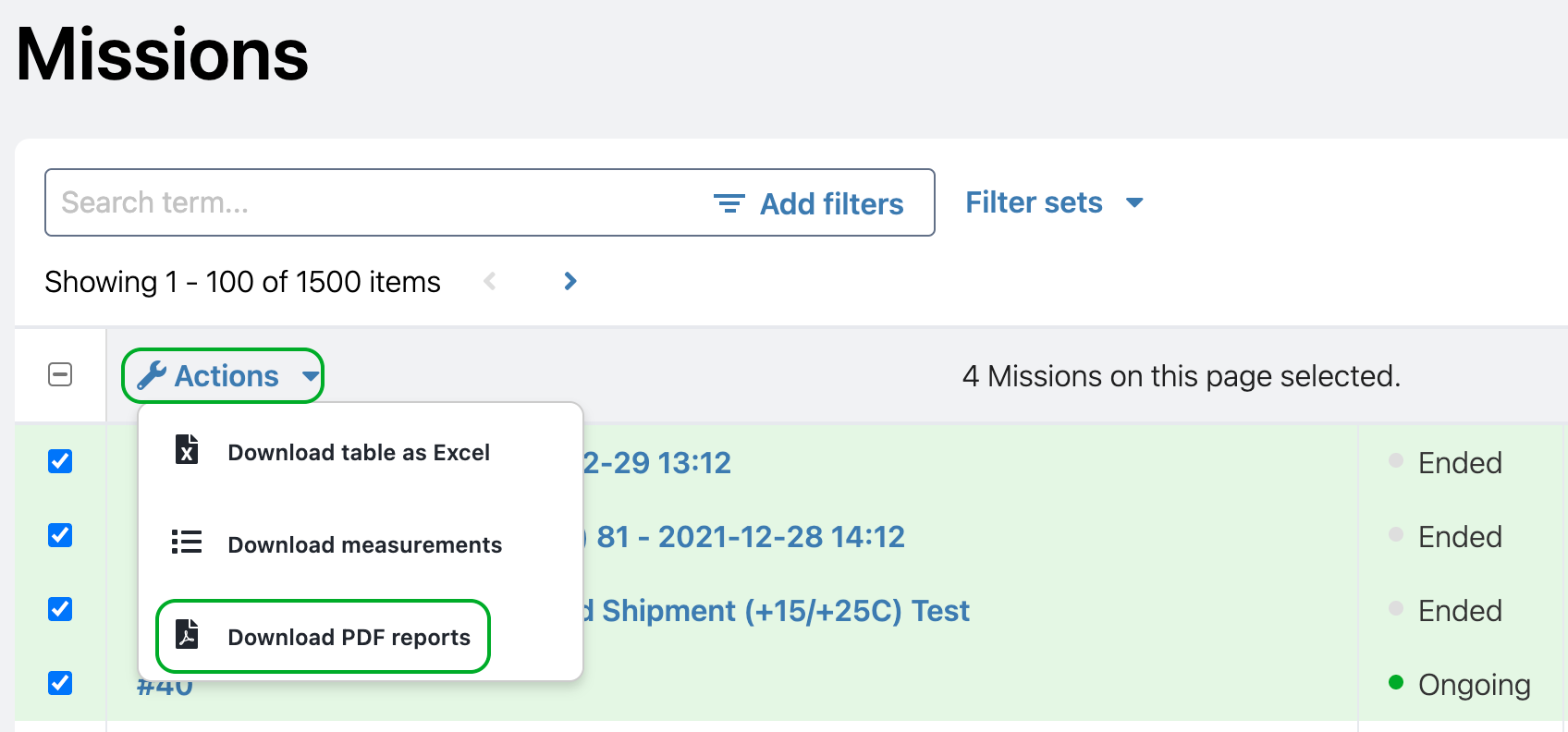The width and height of the screenshot is (1568, 732).
Task: Choose Download PDF reports option
Action: [349, 637]
